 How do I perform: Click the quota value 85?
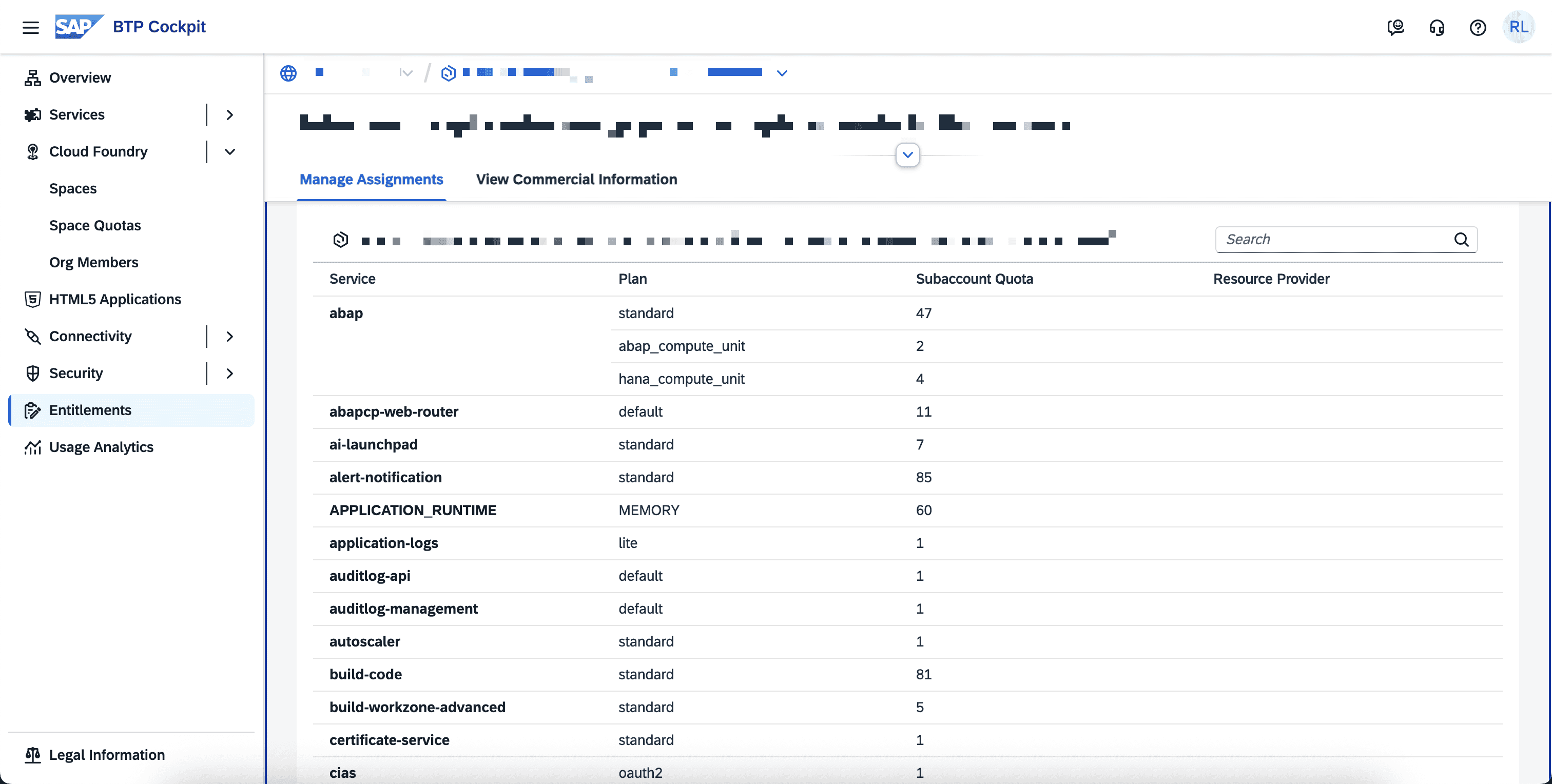(x=924, y=478)
